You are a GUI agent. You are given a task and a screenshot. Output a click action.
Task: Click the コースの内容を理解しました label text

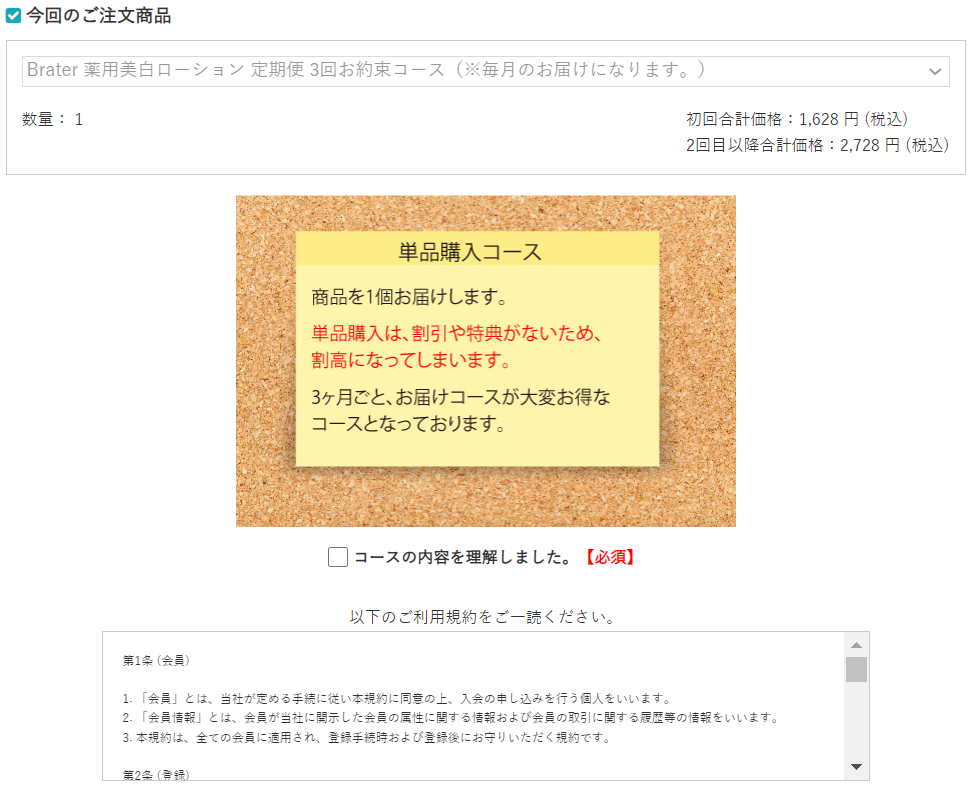(x=462, y=557)
